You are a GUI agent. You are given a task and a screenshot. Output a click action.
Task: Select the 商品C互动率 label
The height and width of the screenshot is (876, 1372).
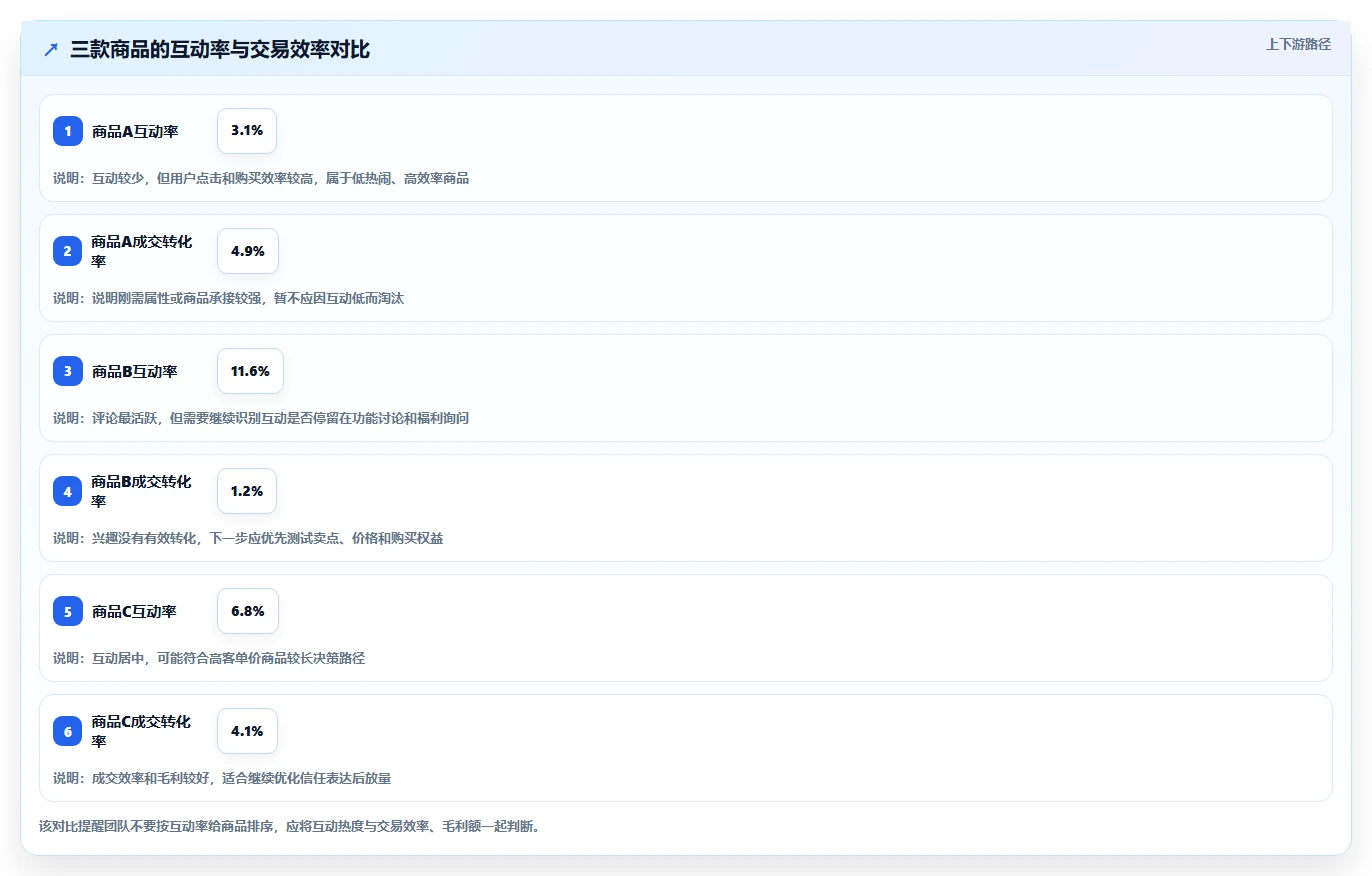point(135,611)
